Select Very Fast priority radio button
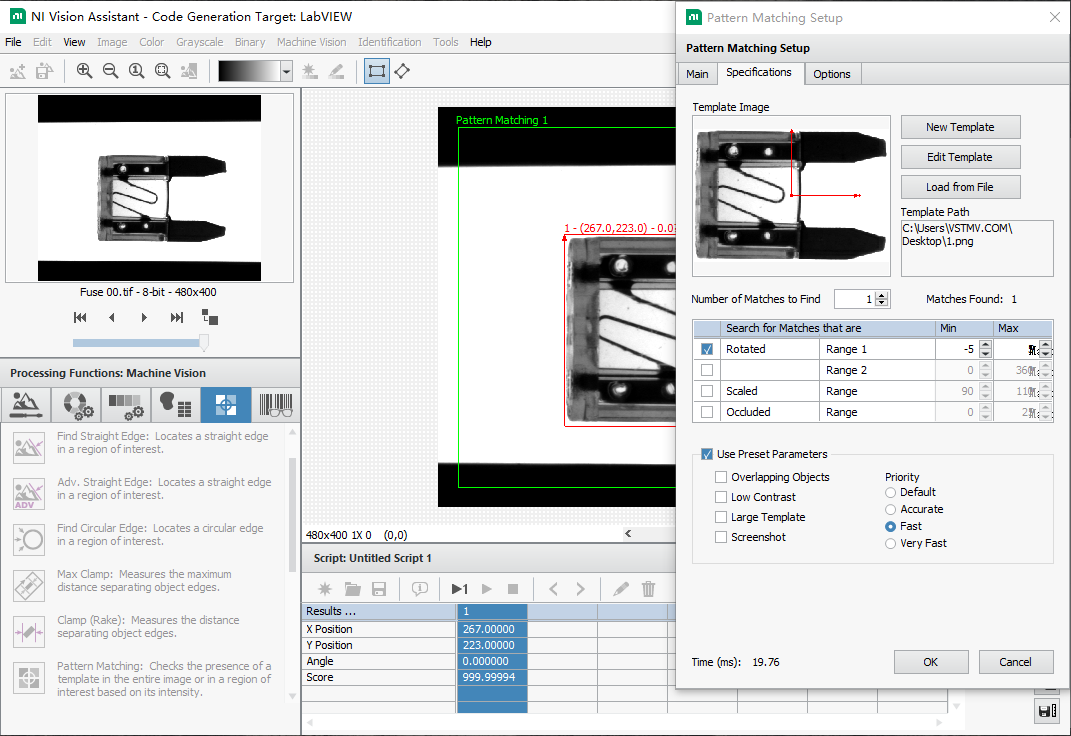Screen dimensions: 1071x736 [890, 543]
